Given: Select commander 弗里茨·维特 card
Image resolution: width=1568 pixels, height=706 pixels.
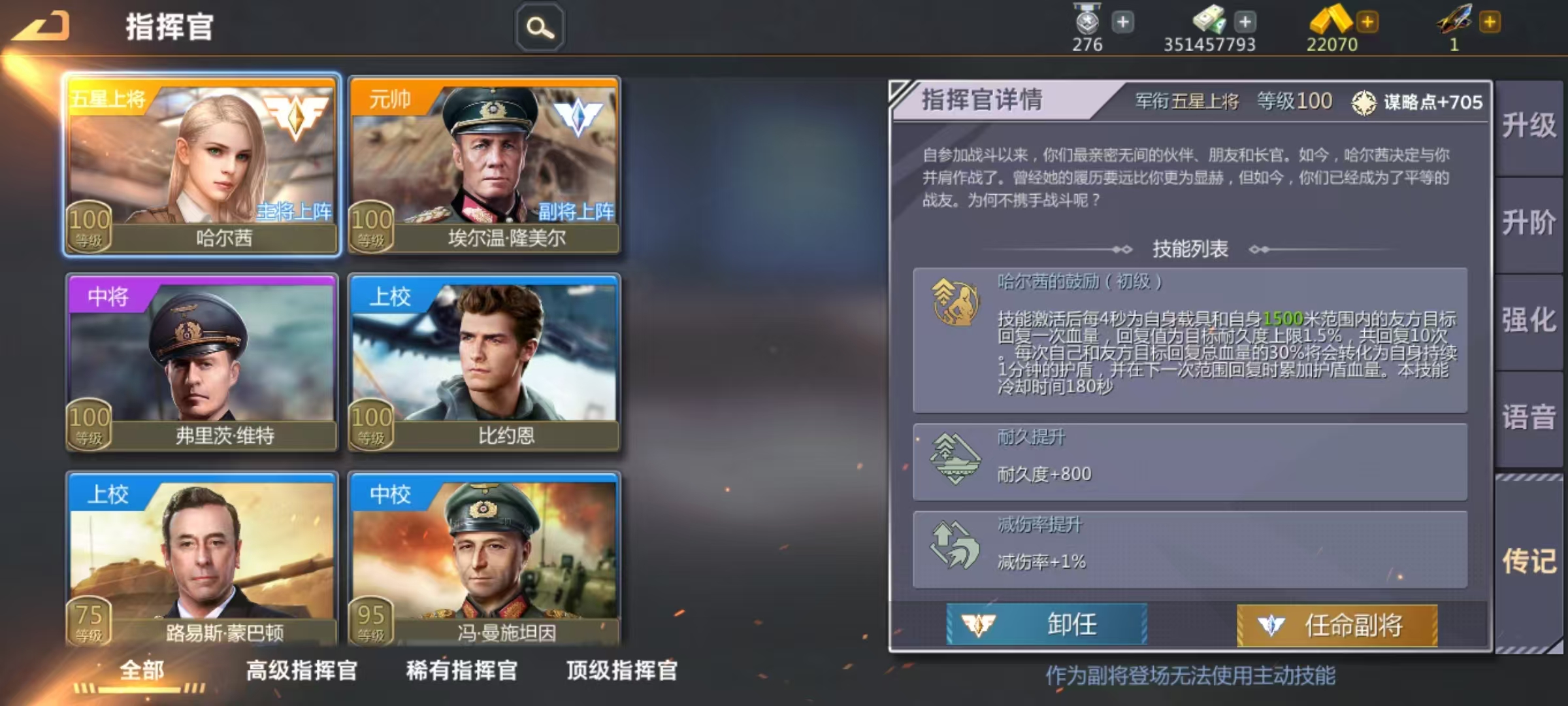Looking at the screenshot, I should tap(202, 363).
